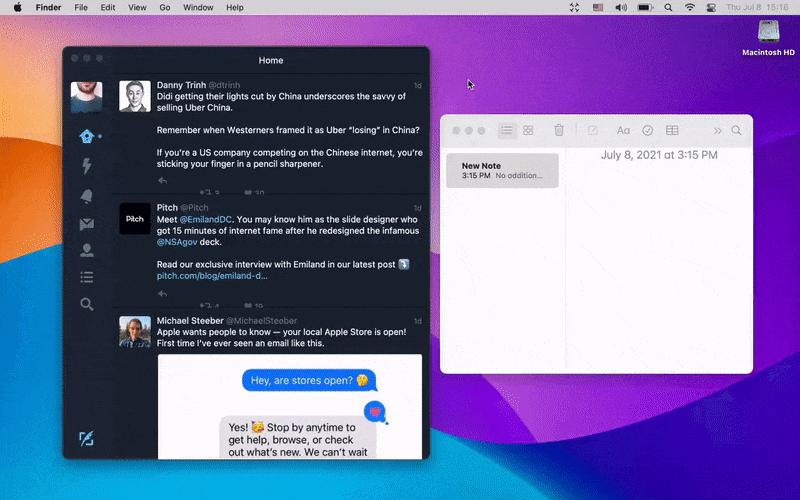This screenshot has width=800, height=500.
Task: Delete the note with the trash icon
Action: pos(559,130)
